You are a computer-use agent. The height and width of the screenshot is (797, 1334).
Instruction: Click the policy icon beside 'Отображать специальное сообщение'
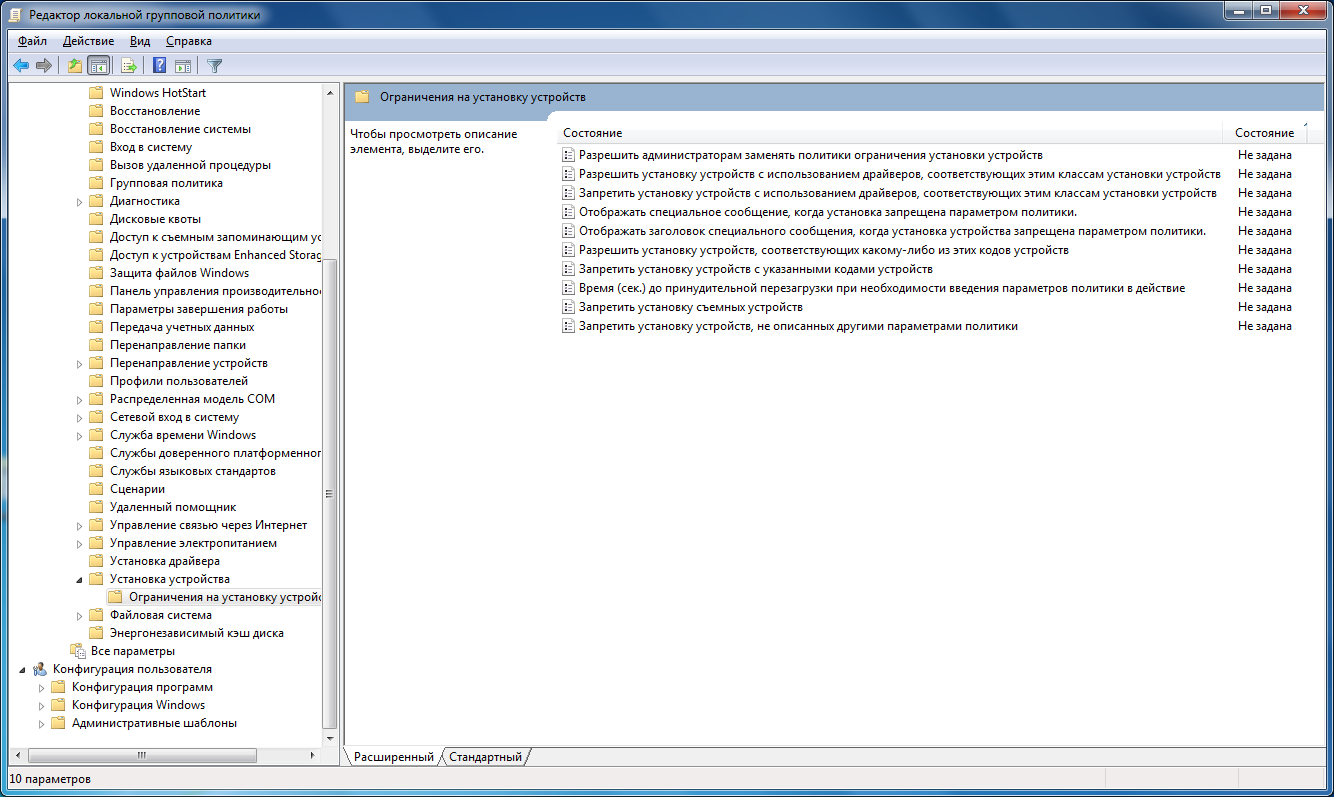568,212
